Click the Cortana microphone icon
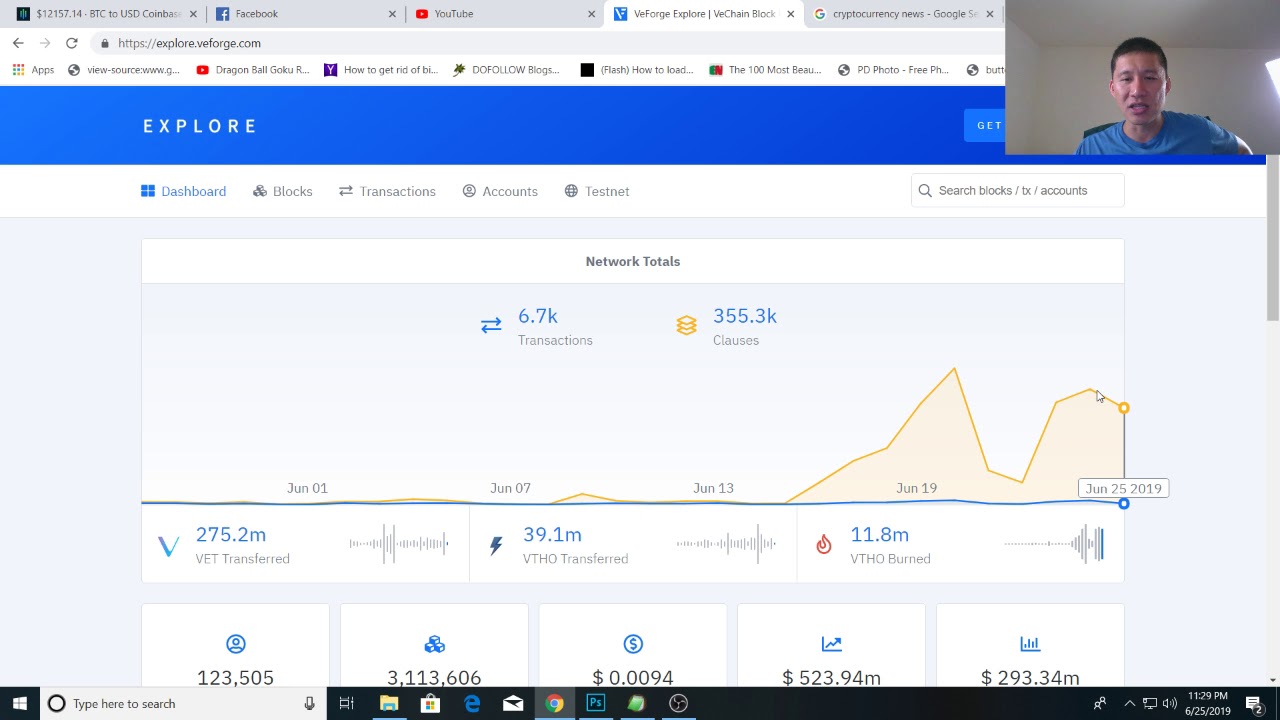This screenshot has width=1280, height=720. pos(310,704)
